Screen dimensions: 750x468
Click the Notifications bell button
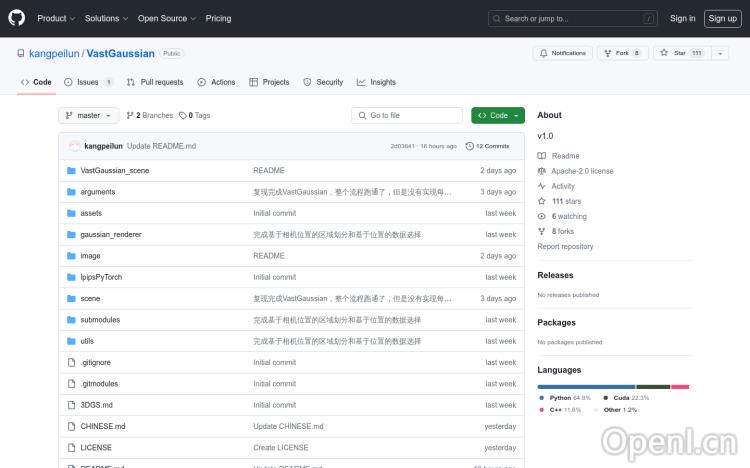[x=562, y=53]
